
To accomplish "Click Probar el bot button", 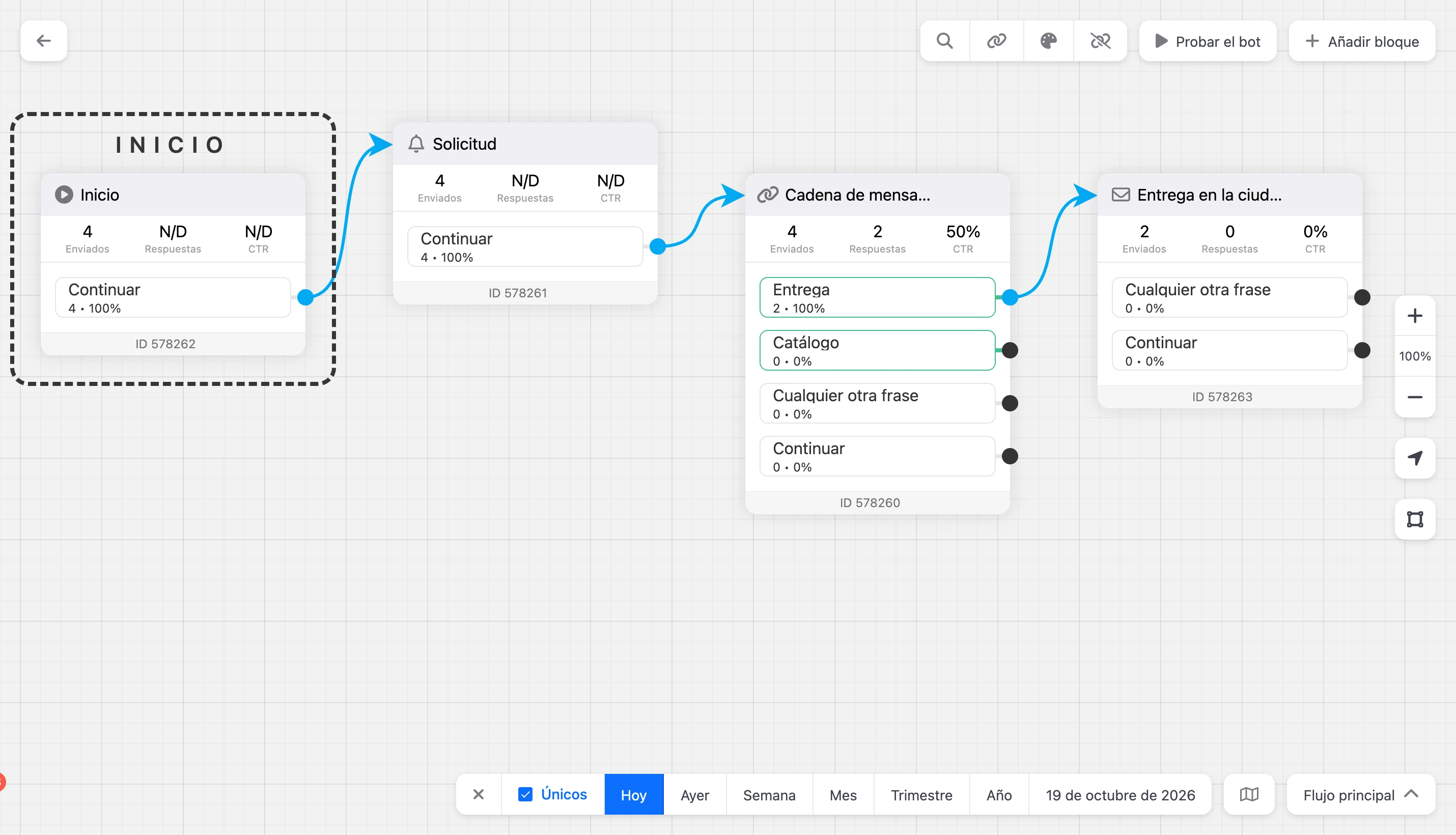I will pyautogui.click(x=1208, y=41).
